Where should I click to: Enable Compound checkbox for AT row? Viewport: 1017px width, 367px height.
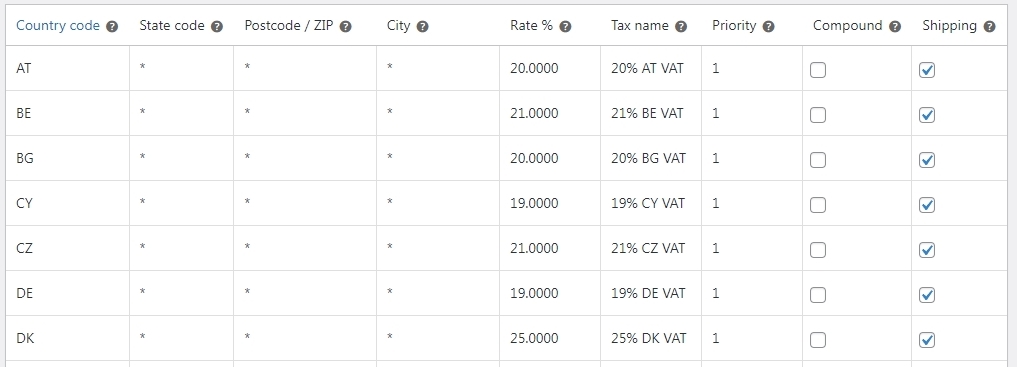818,70
